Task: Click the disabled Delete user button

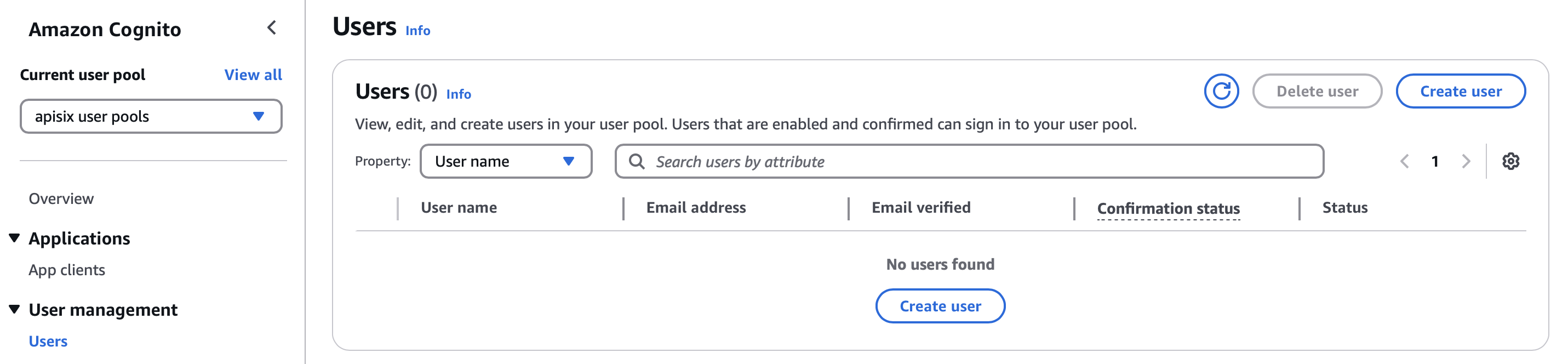Action: (x=1317, y=92)
